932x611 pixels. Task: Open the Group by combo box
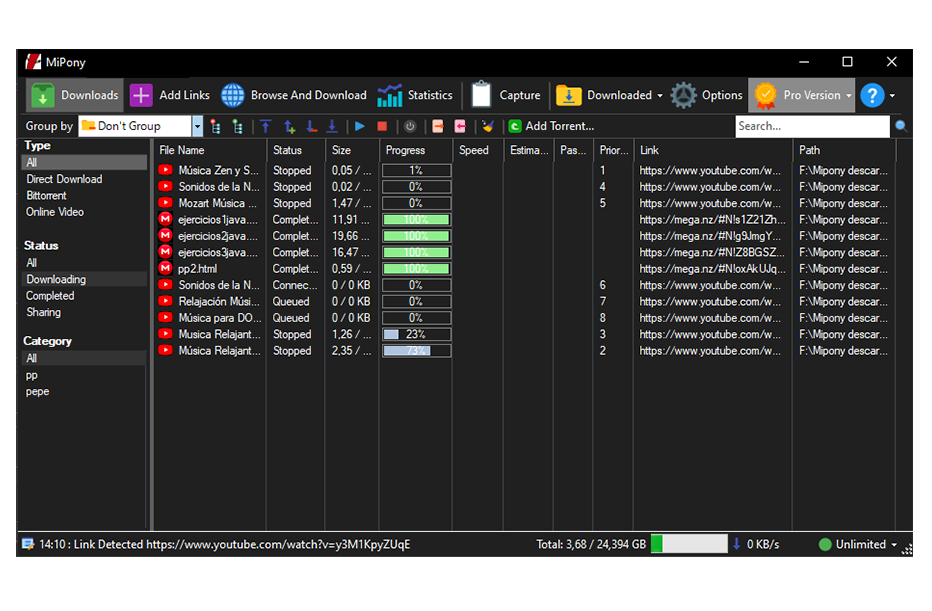[x=141, y=126]
